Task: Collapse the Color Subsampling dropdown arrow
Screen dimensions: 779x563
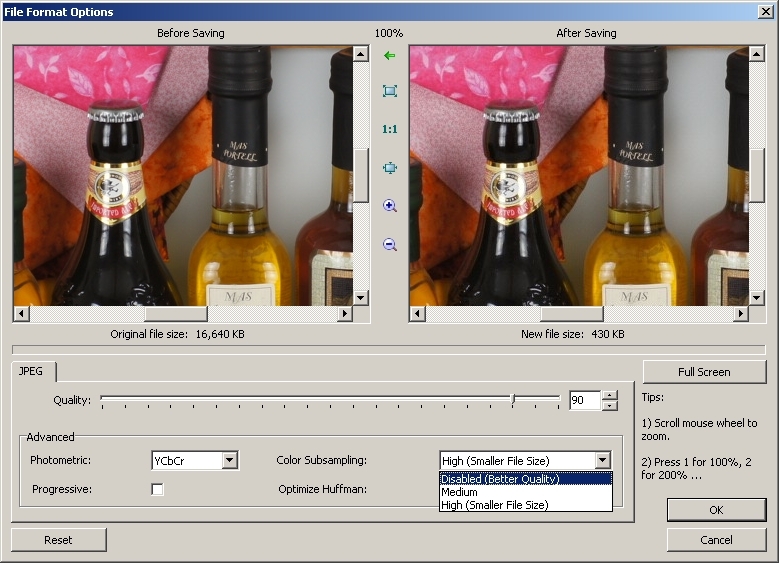Action: pyautogui.click(x=602, y=460)
